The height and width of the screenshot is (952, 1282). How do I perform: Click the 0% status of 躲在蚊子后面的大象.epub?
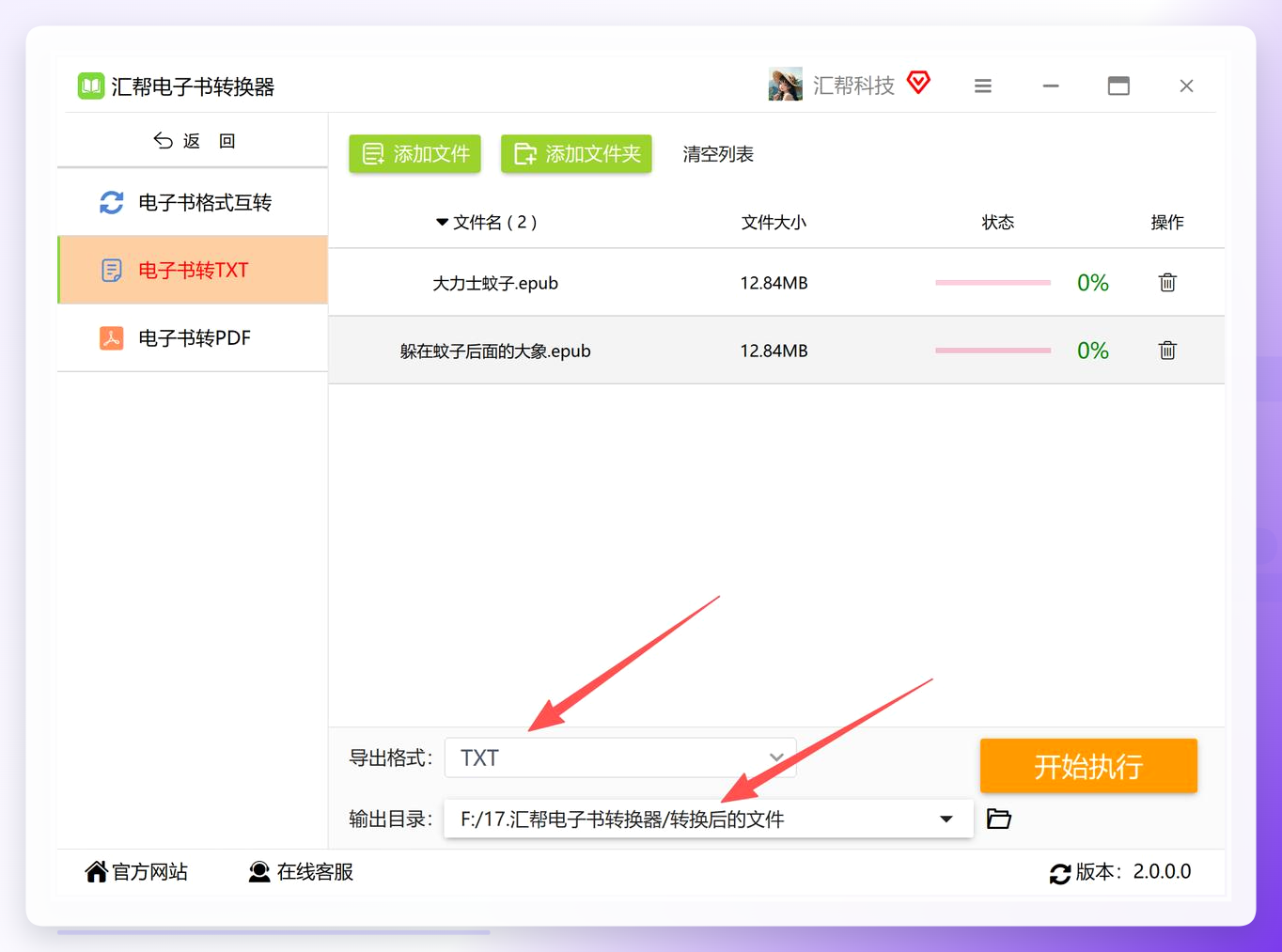pyautogui.click(x=1093, y=351)
